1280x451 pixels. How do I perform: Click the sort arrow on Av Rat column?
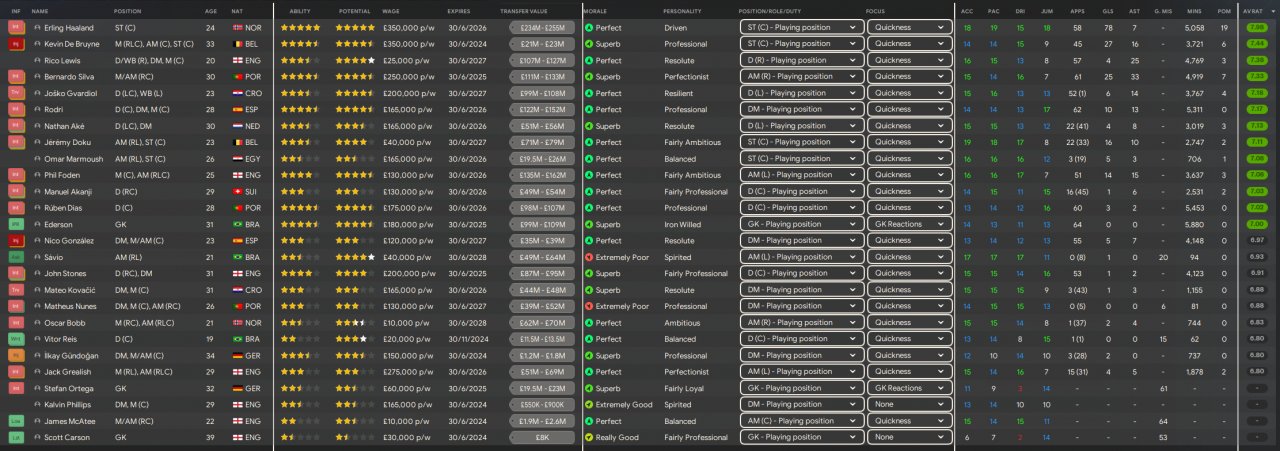(x=1271, y=10)
